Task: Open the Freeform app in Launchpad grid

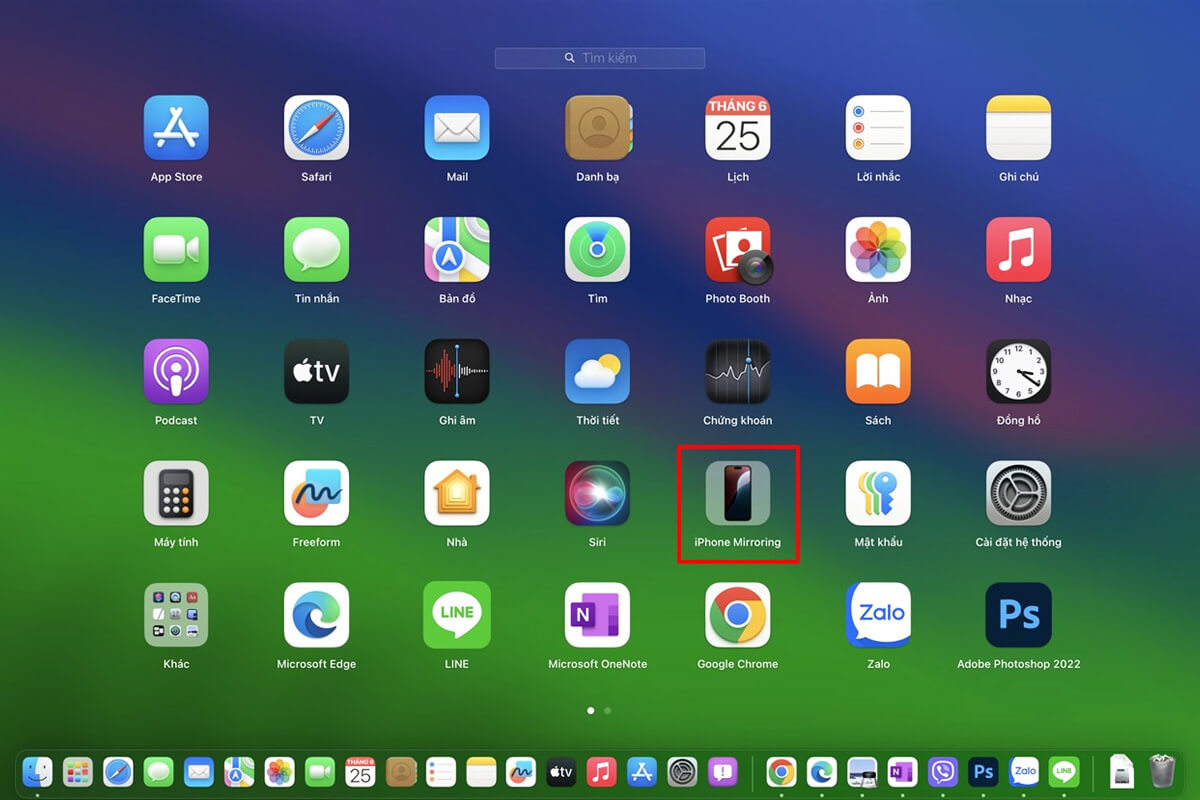Action: click(x=316, y=493)
